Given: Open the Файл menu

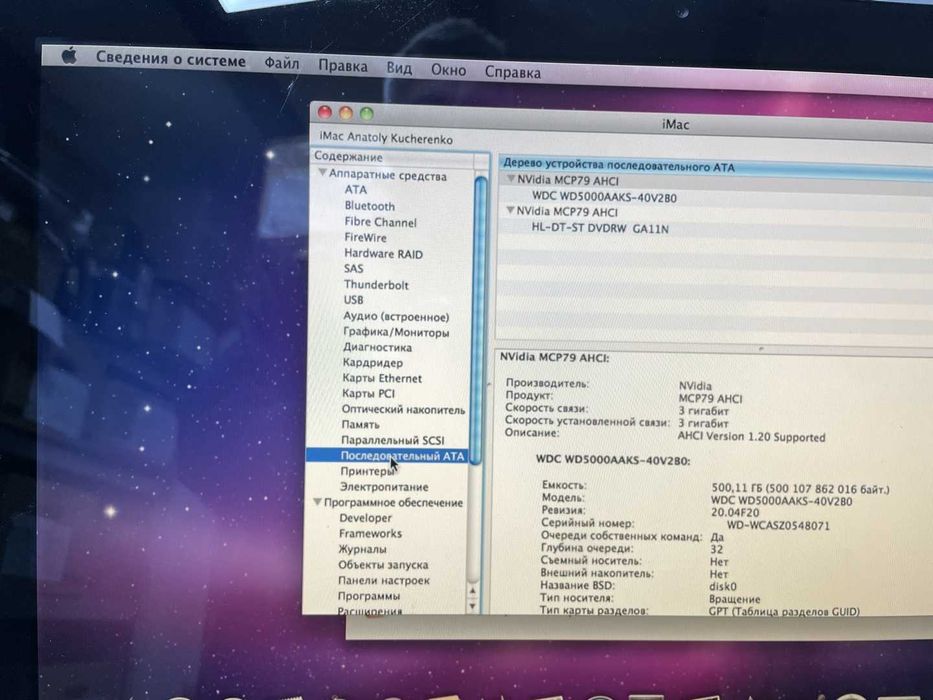Looking at the screenshot, I should pyautogui.click(x=282, y=62).
